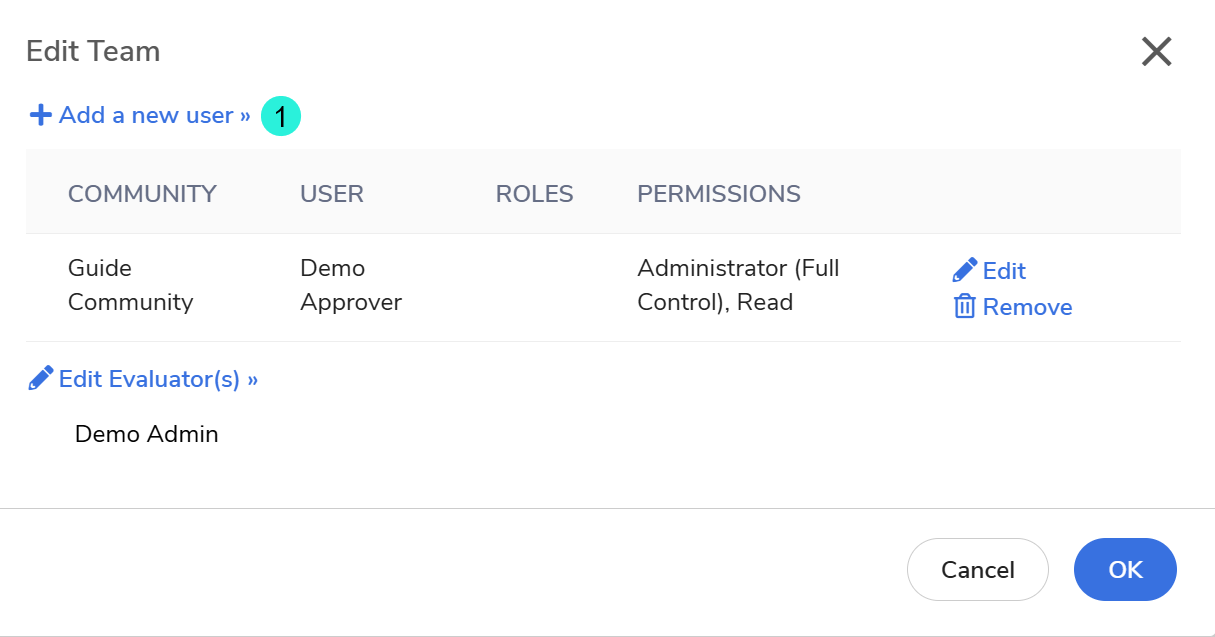
Task: Open the 'Add a new user »' link
Action: [x=154, y=115]
